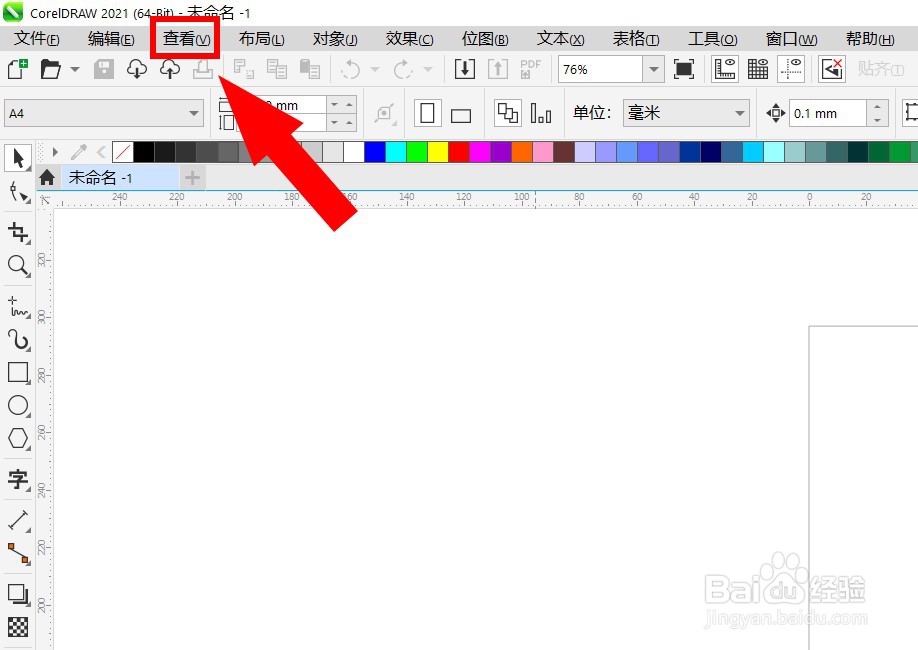This screenshot has height=650, width=918.
Task: Select the Zoom magnifier tool
Action: point(18,266)
